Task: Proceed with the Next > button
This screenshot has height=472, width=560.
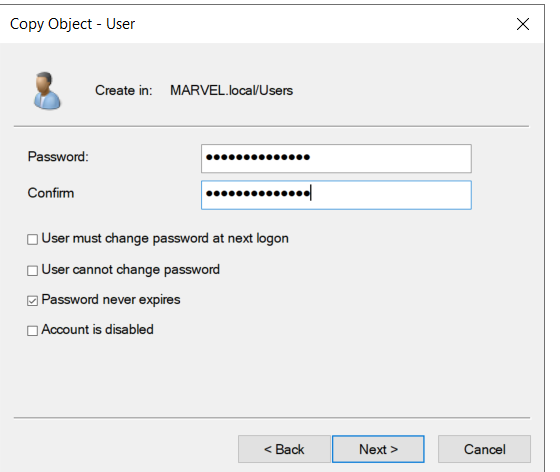Action: [378, 449]
